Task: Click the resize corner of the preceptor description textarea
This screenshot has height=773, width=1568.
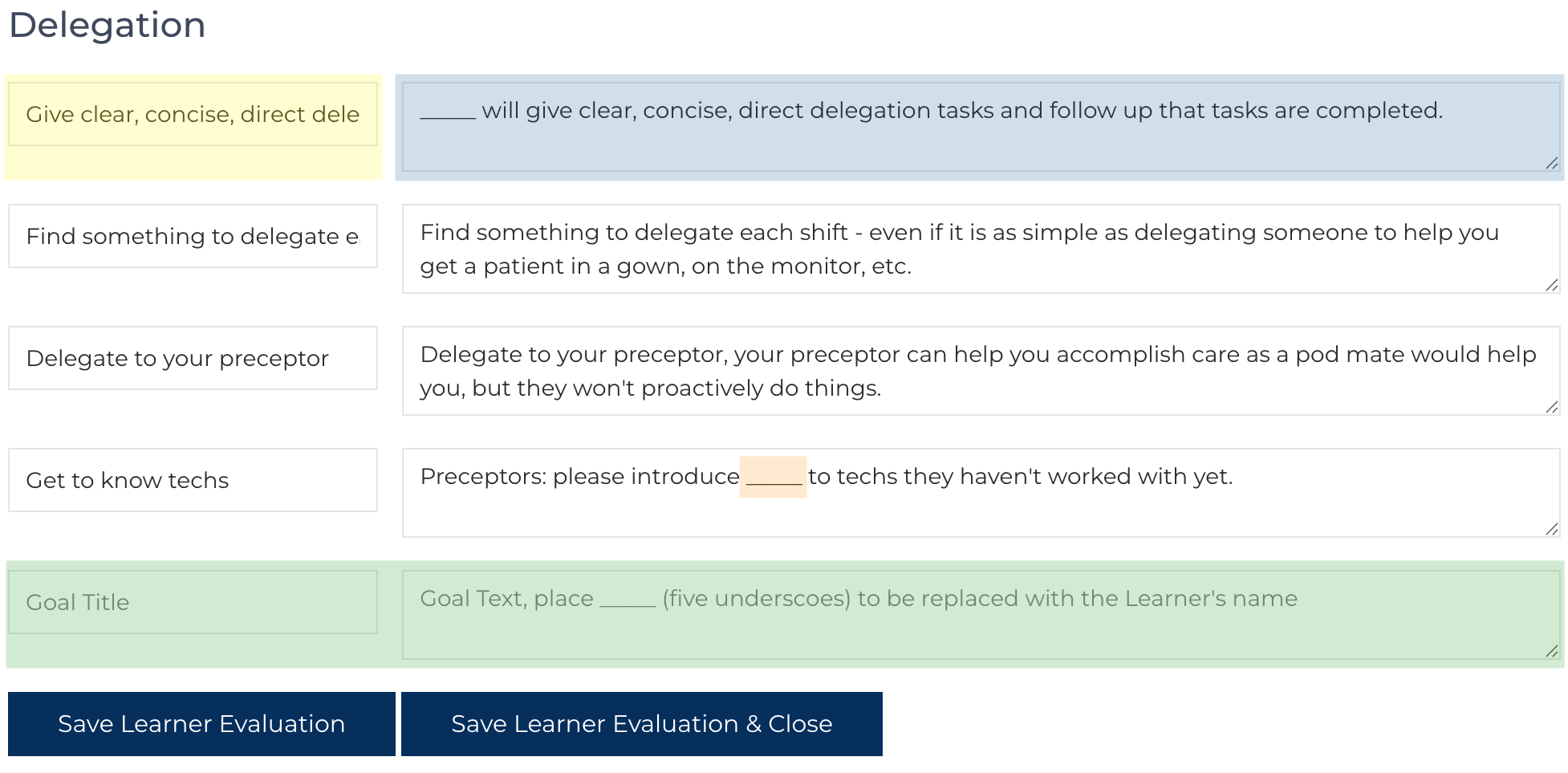Action: [x=1552, y=407]
